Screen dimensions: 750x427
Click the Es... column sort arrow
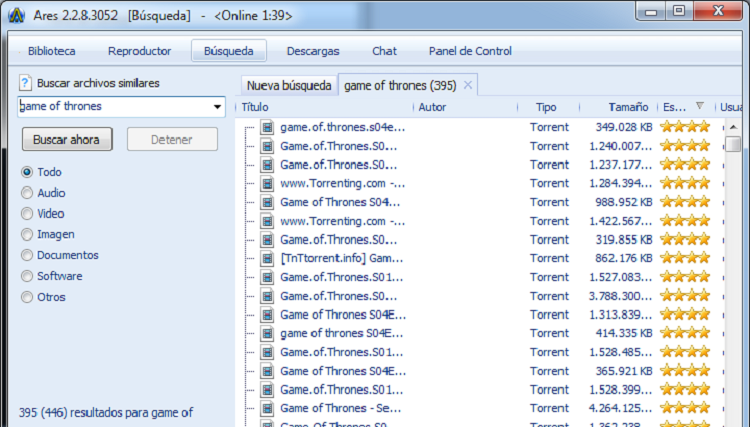click(x=700, y=107)
